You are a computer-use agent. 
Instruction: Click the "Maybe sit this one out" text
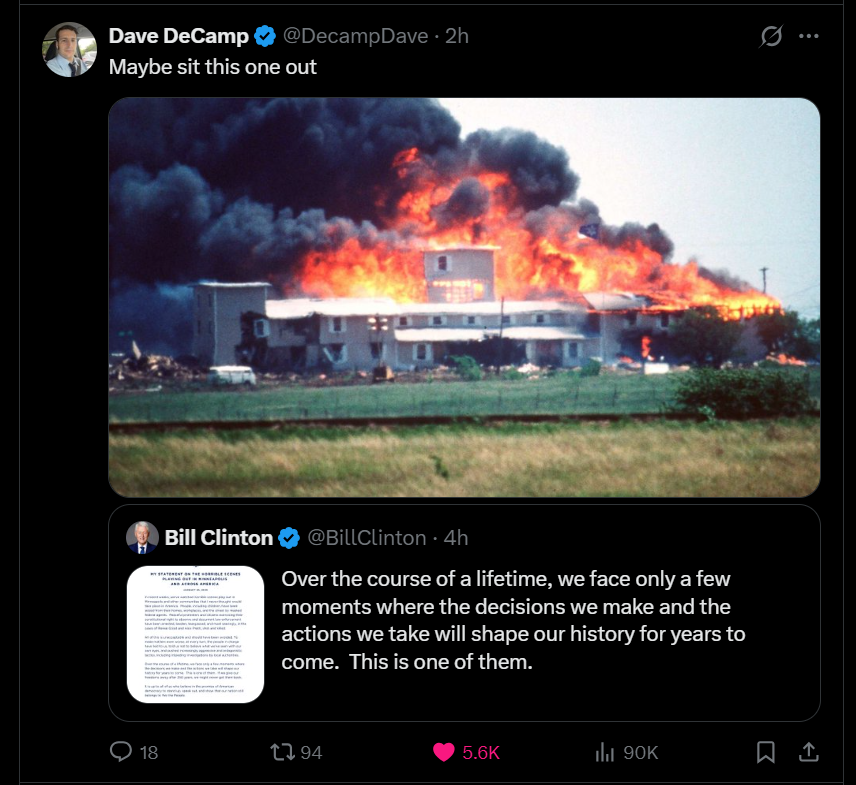pos(212,67)
